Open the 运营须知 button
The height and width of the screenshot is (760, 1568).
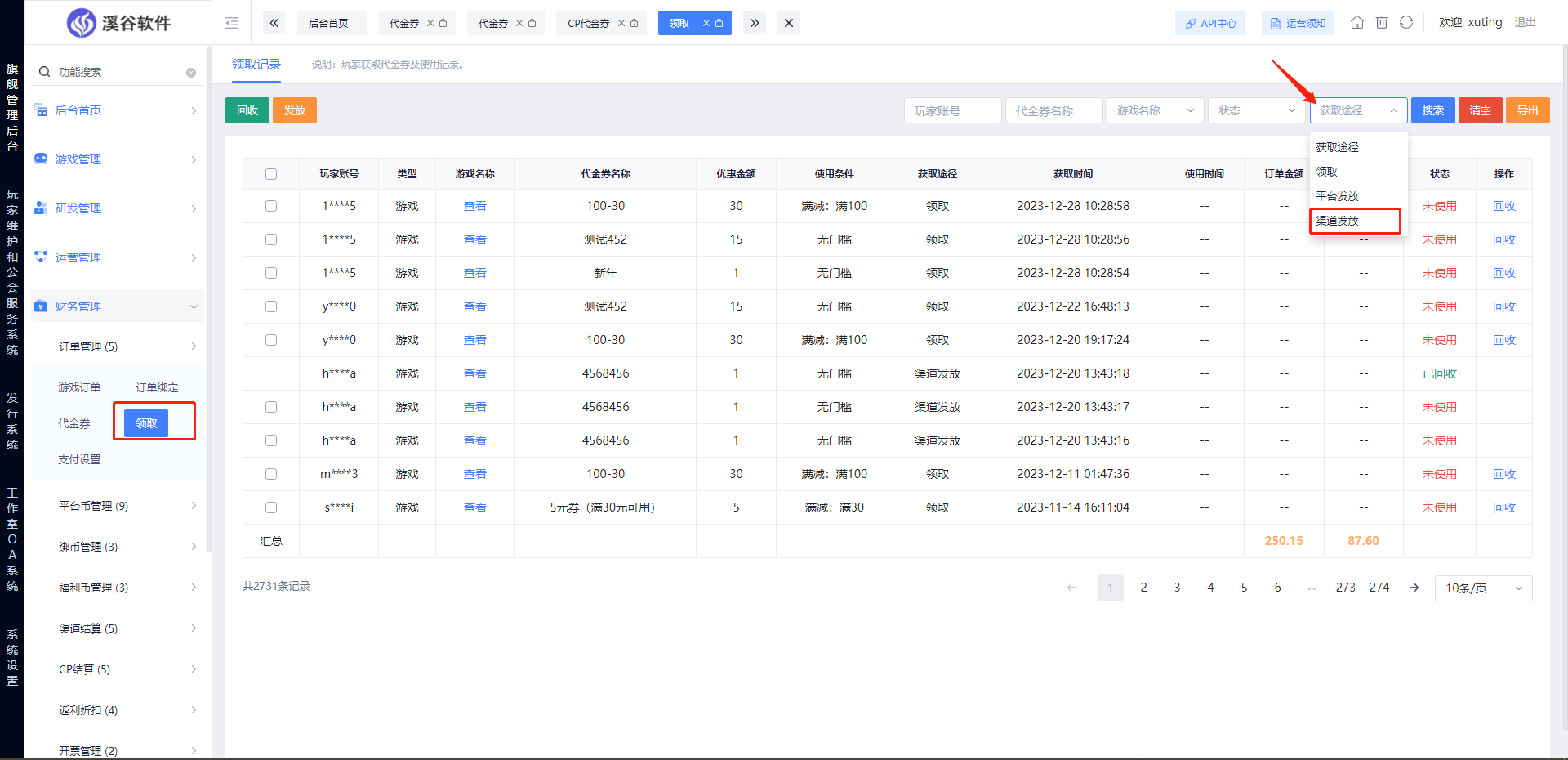(x=1298, y=23)
